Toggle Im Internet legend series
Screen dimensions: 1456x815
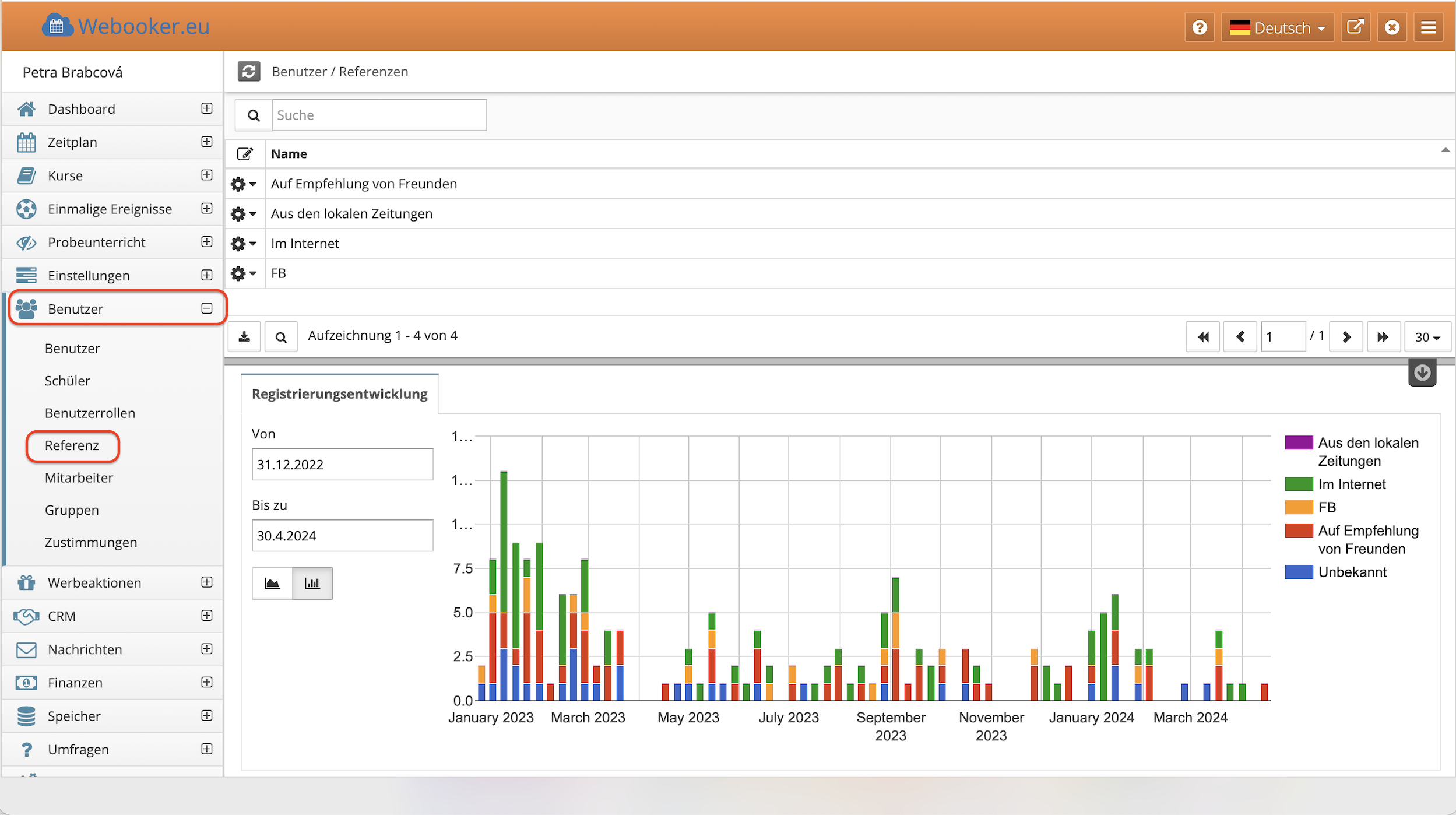(x=1351, y=484)
